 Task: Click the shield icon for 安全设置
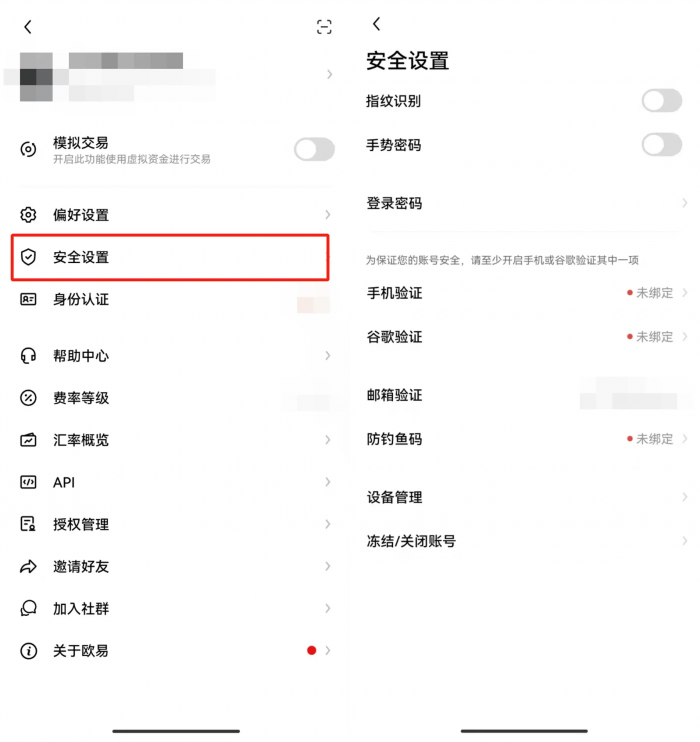(28, 257)
